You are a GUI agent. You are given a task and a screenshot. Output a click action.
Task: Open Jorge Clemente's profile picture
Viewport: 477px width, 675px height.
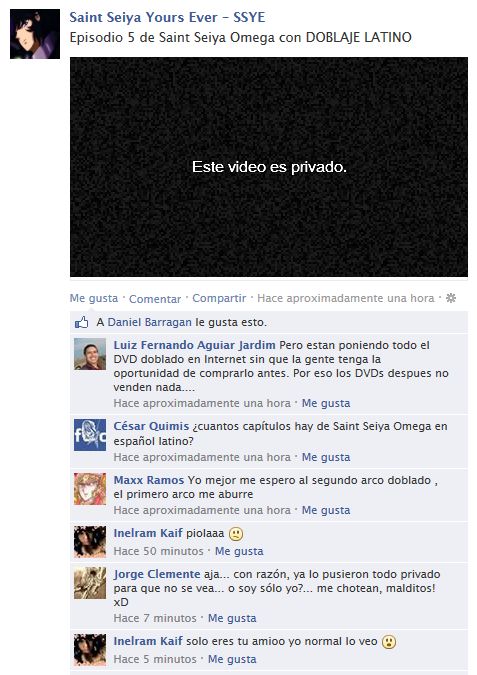(x=90, y=583)
